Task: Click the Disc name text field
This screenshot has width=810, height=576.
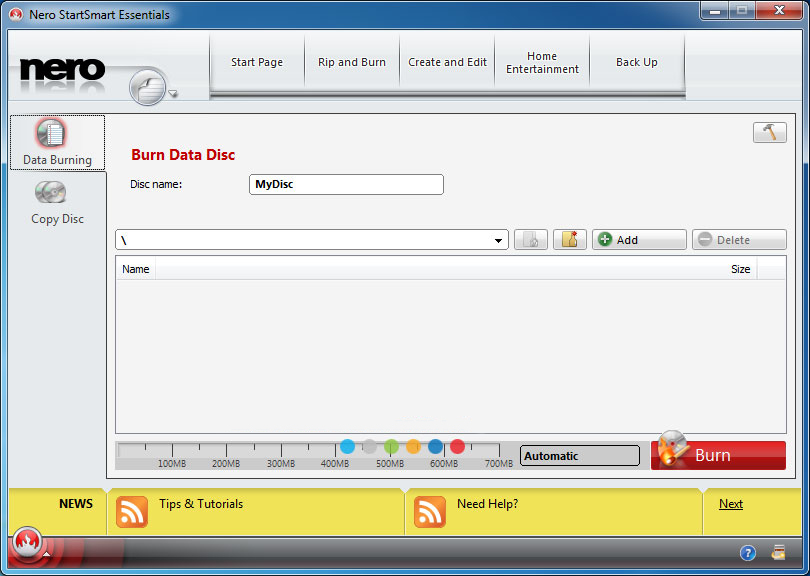Action: (345, 185)
